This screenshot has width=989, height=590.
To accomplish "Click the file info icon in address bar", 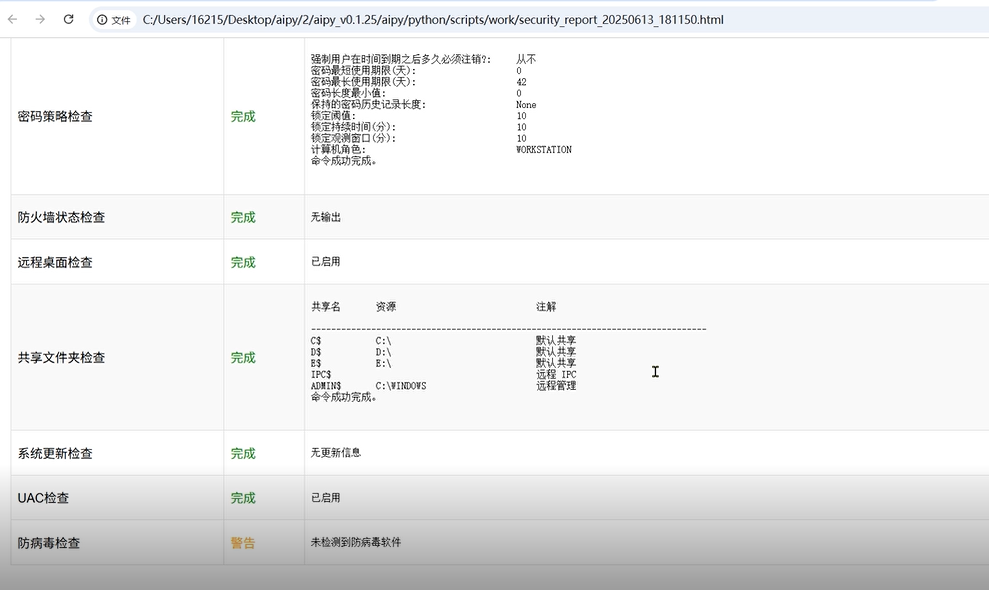I will (x=114, y=20).
